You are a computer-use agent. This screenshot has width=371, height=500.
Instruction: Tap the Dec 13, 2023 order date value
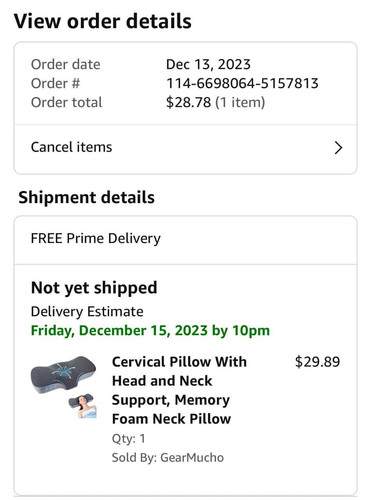[x=208, y=64]
